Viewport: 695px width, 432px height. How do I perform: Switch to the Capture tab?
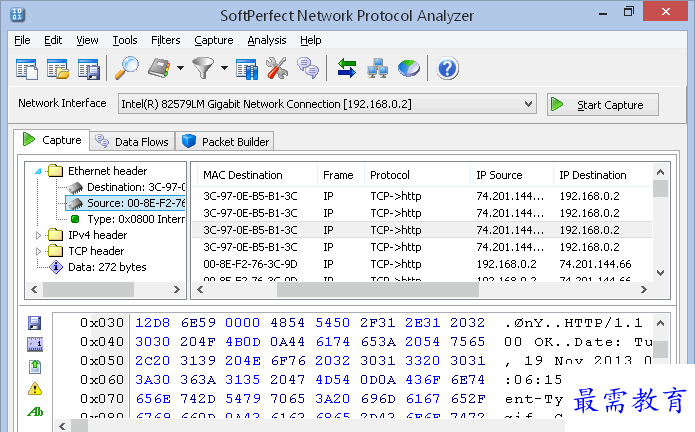(x=52, y=140)
